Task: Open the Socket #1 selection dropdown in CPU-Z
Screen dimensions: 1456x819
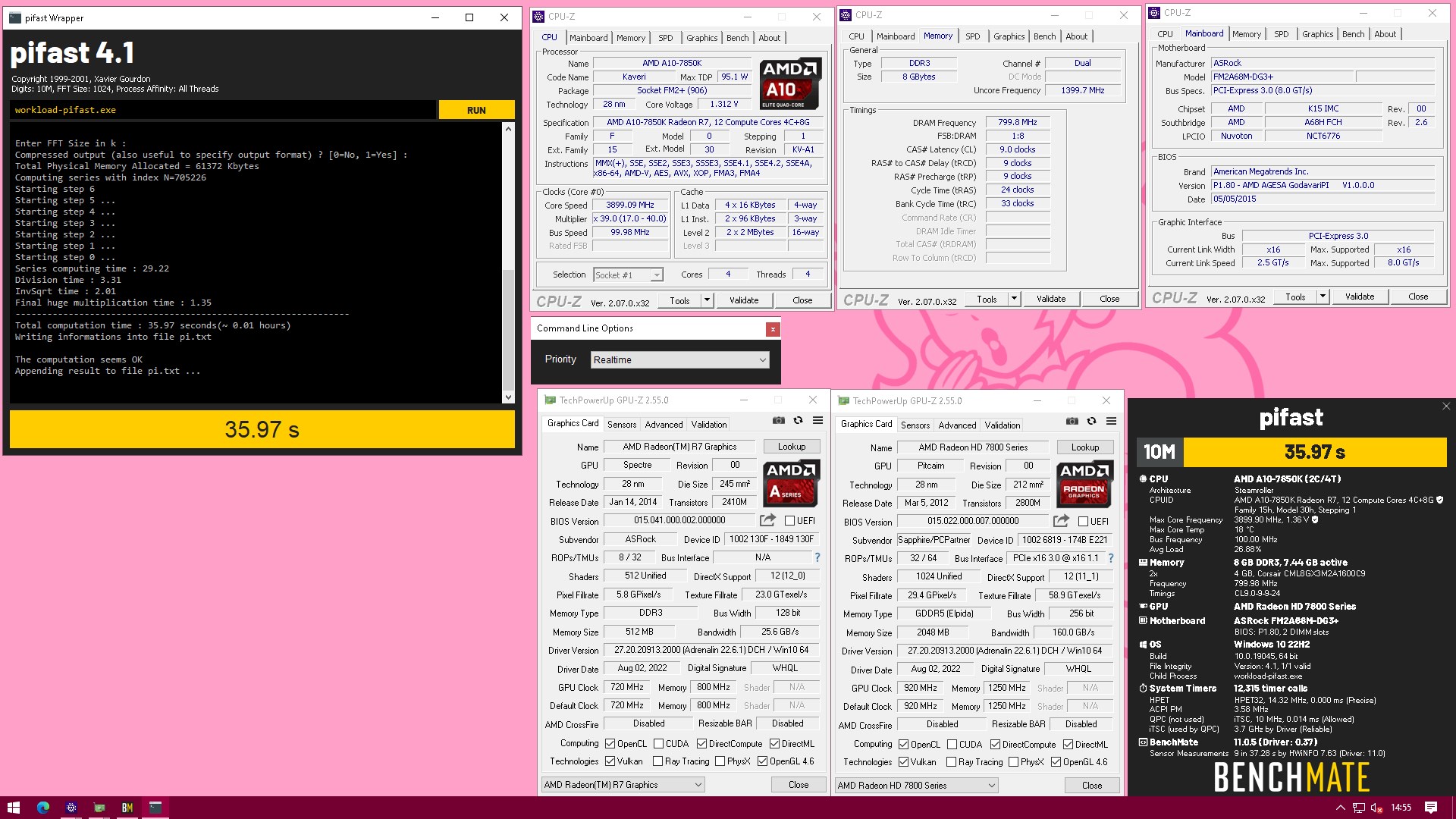Action: click(628, 275)
